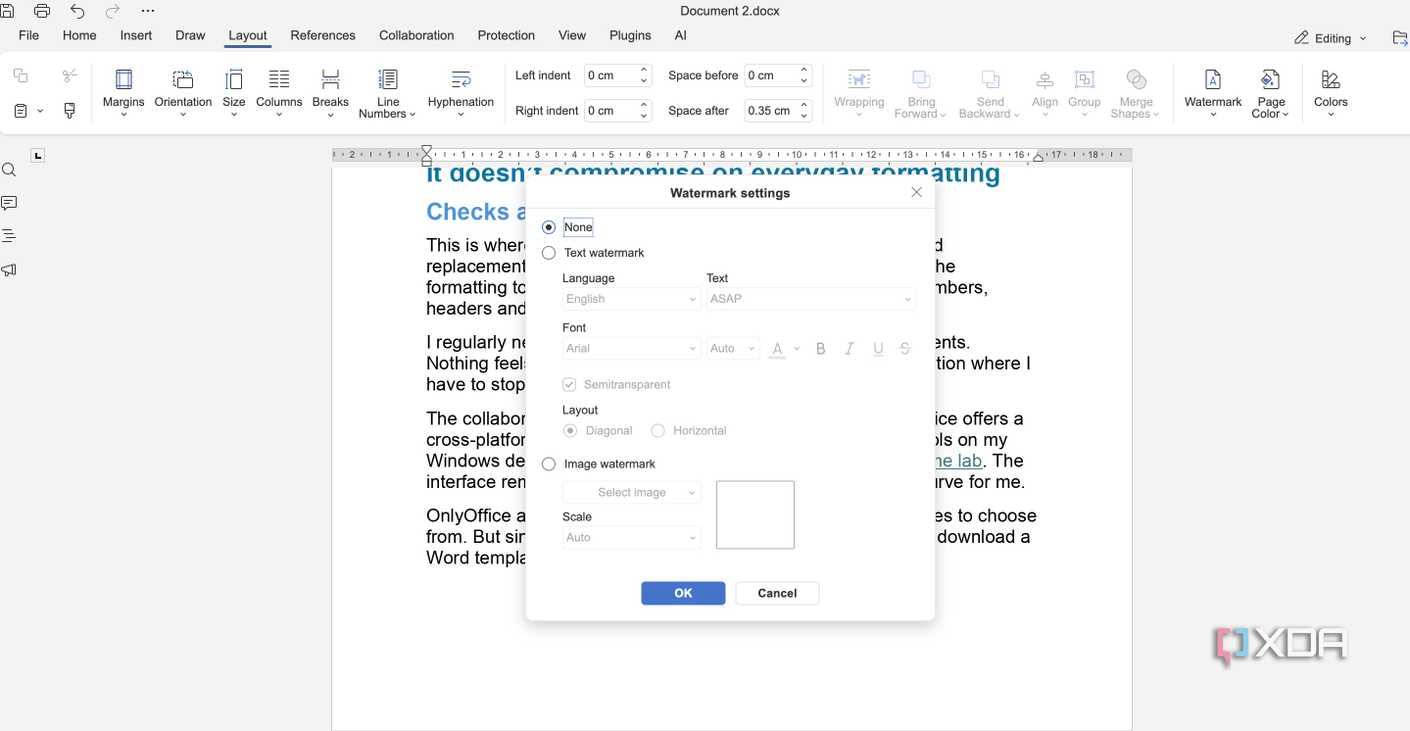Confirm watermark settings with OK
Image resolution: width=1410 pixels, height=731 pixels.
(683, 593)
